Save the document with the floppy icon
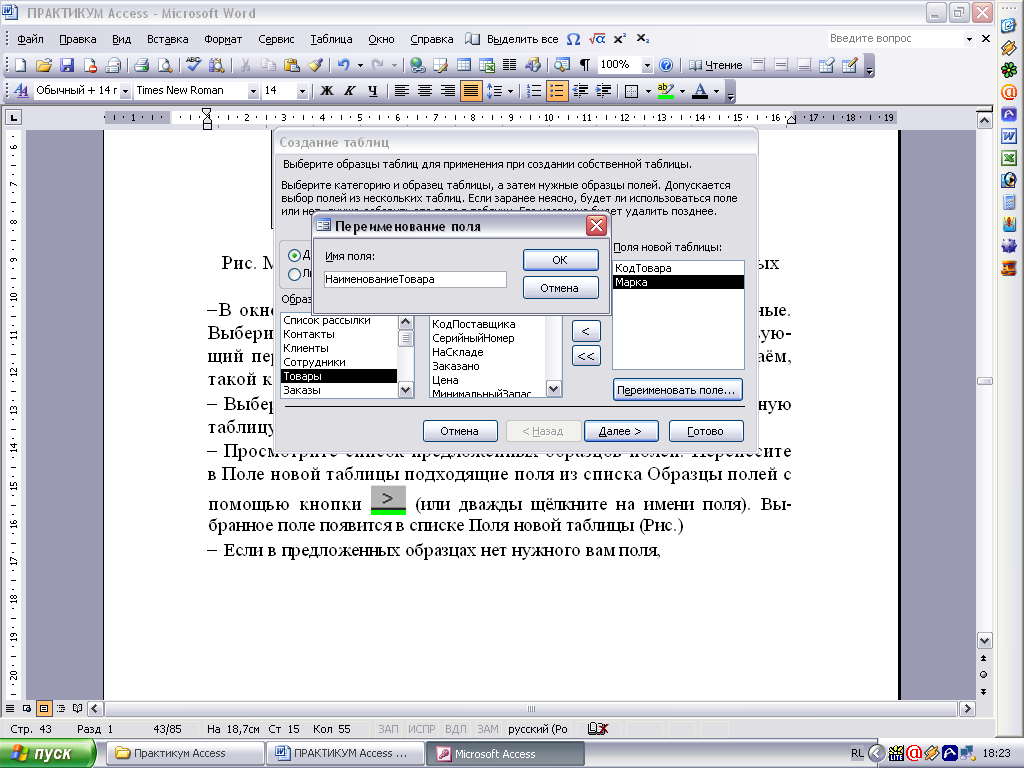The image size is (1024, 768). (x=67, y=65)
